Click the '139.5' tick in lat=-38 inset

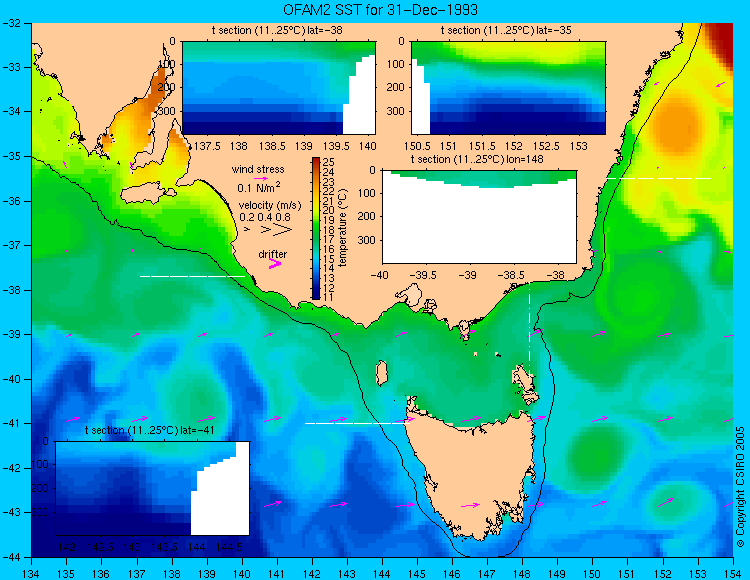coord(336,145)
